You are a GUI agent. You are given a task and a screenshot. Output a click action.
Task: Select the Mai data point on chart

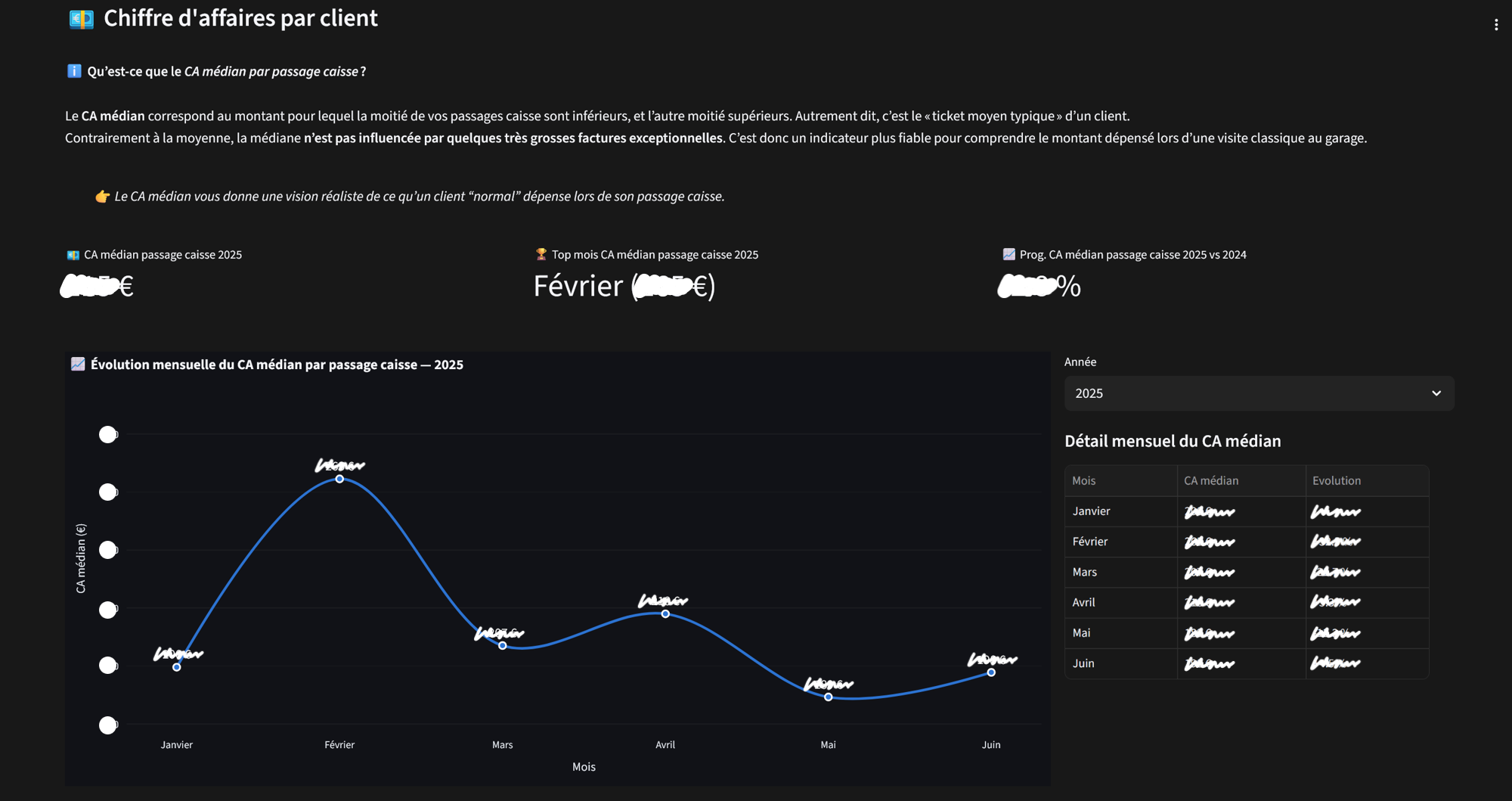pos(828,697)
